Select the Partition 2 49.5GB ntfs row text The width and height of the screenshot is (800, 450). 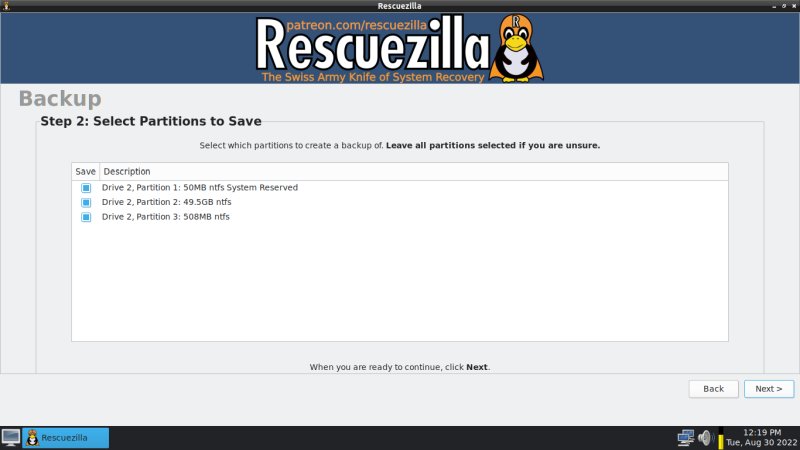tap(166, 202)
